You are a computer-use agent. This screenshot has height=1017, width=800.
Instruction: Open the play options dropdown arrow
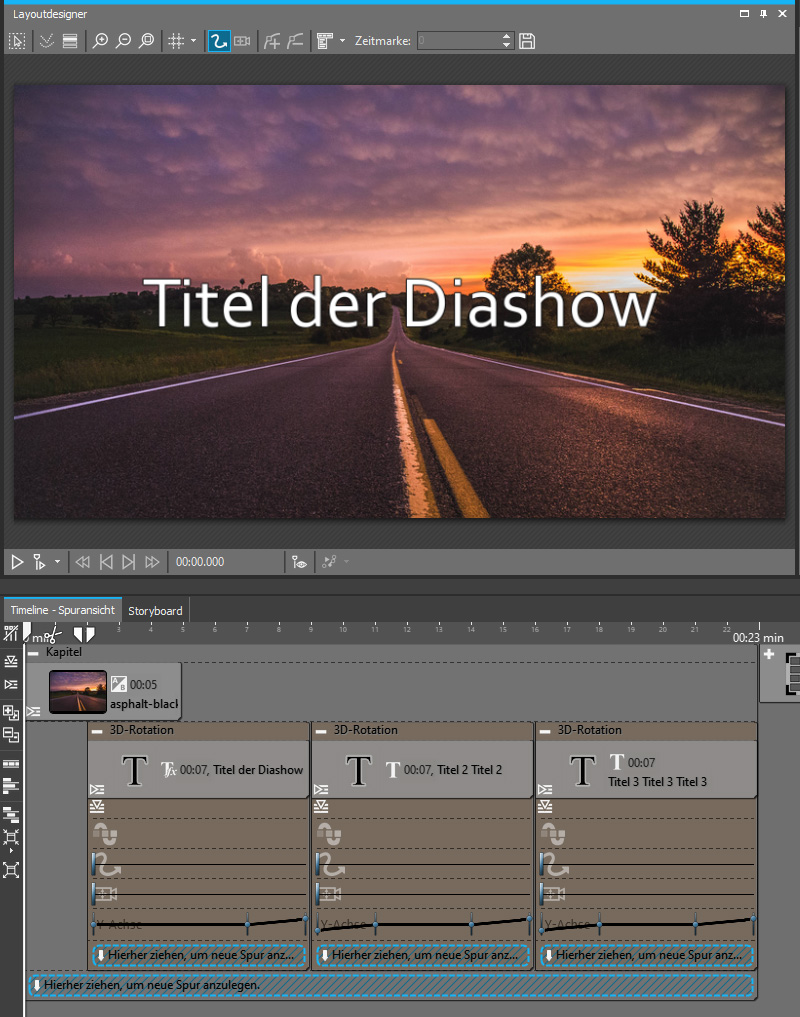point(57,562)
